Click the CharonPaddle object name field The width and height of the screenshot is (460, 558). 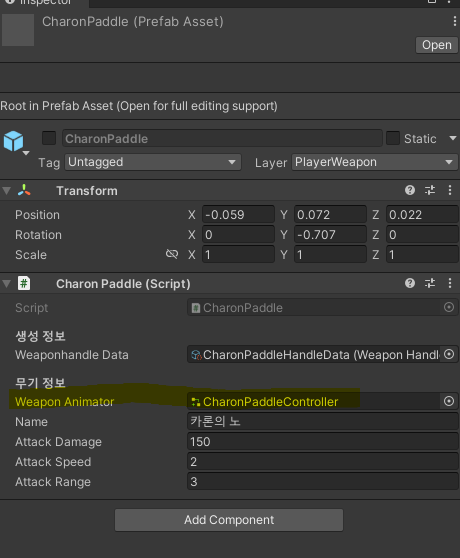coord(222,138)
